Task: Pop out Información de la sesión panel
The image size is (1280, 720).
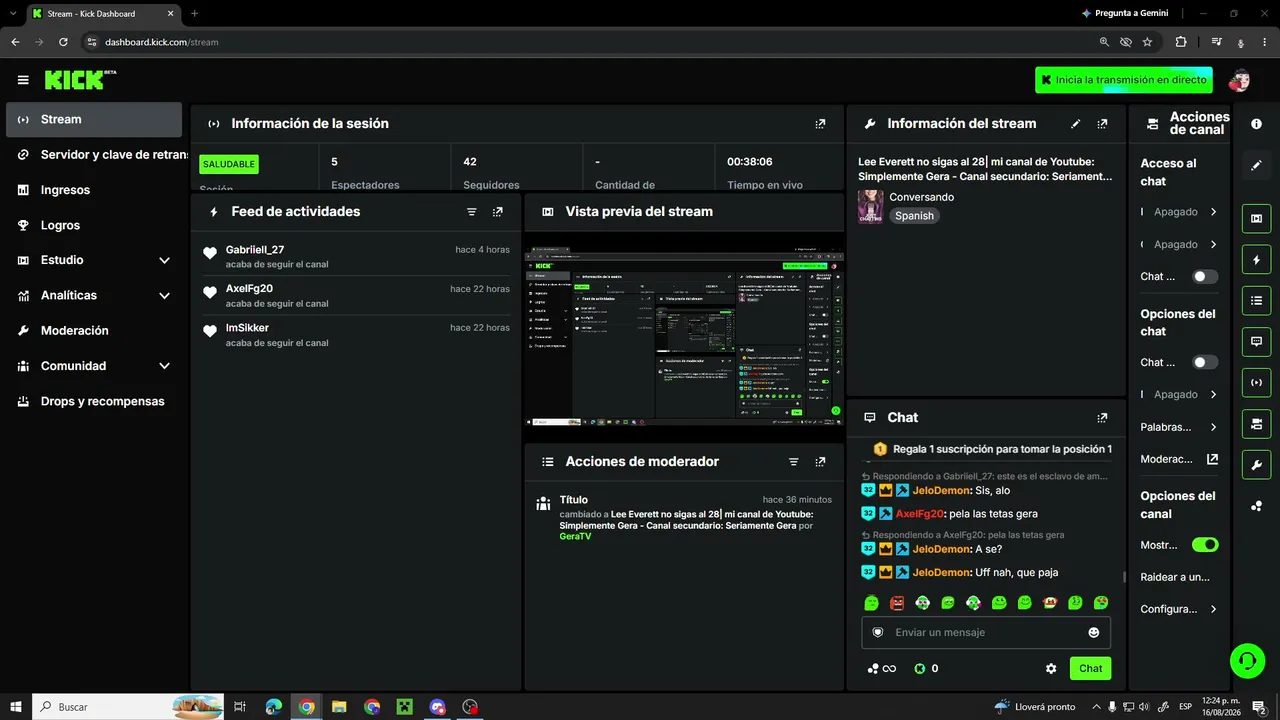Action: (x=820, y=124)
